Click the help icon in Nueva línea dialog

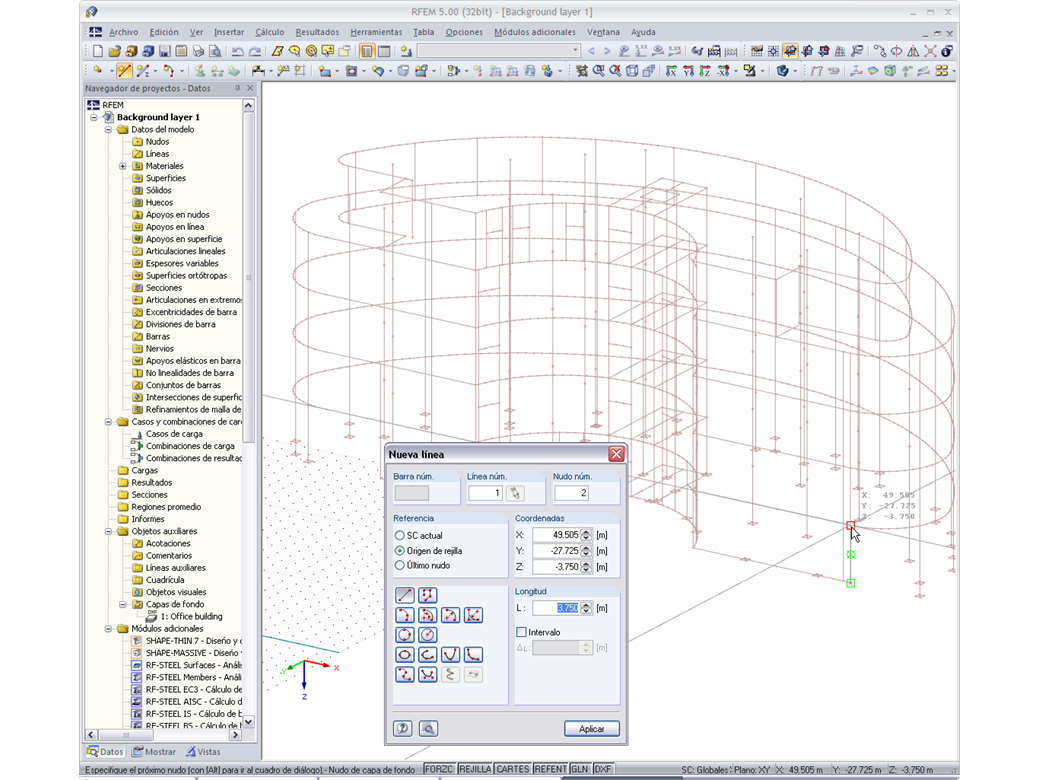[404, 729]
